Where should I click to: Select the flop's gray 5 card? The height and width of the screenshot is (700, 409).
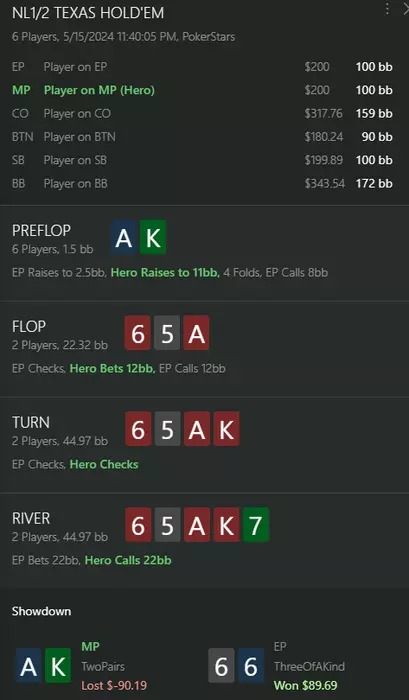pos(167,333)
